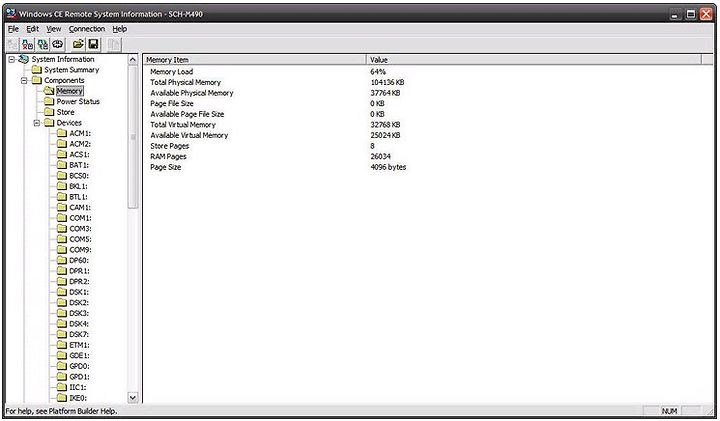Select the Components tree item
The width and height of the screenshot is (720, 421).
coord(64,80)
